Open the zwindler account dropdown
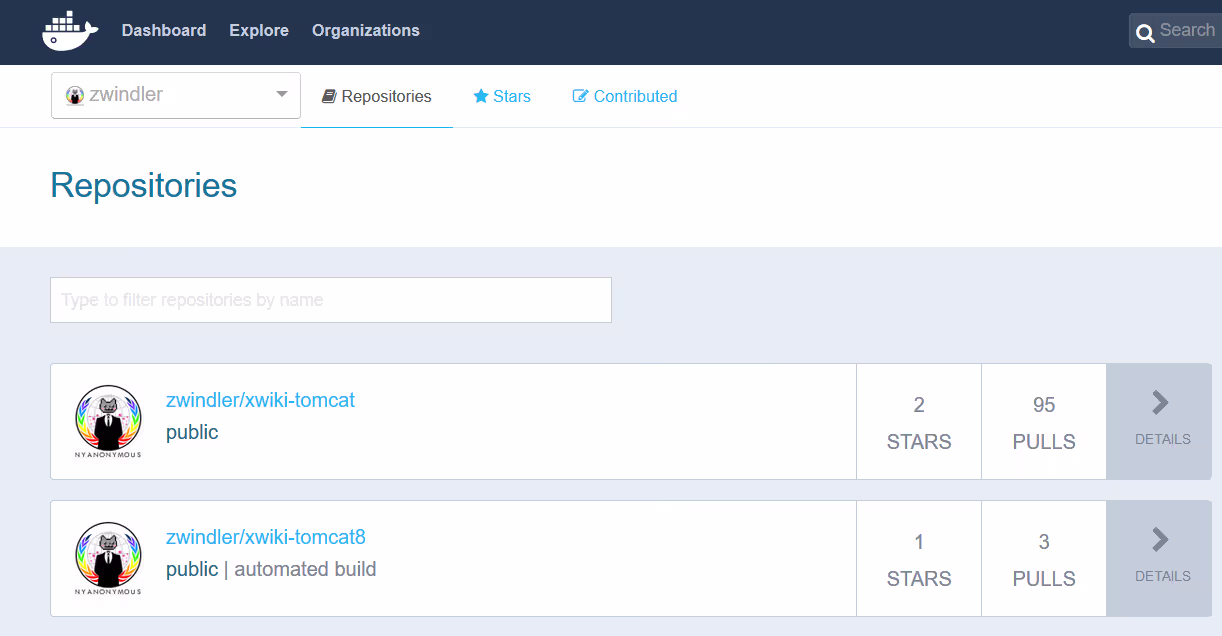The height and width of the screenshot is (636, 1222). (x=175, y=95)
